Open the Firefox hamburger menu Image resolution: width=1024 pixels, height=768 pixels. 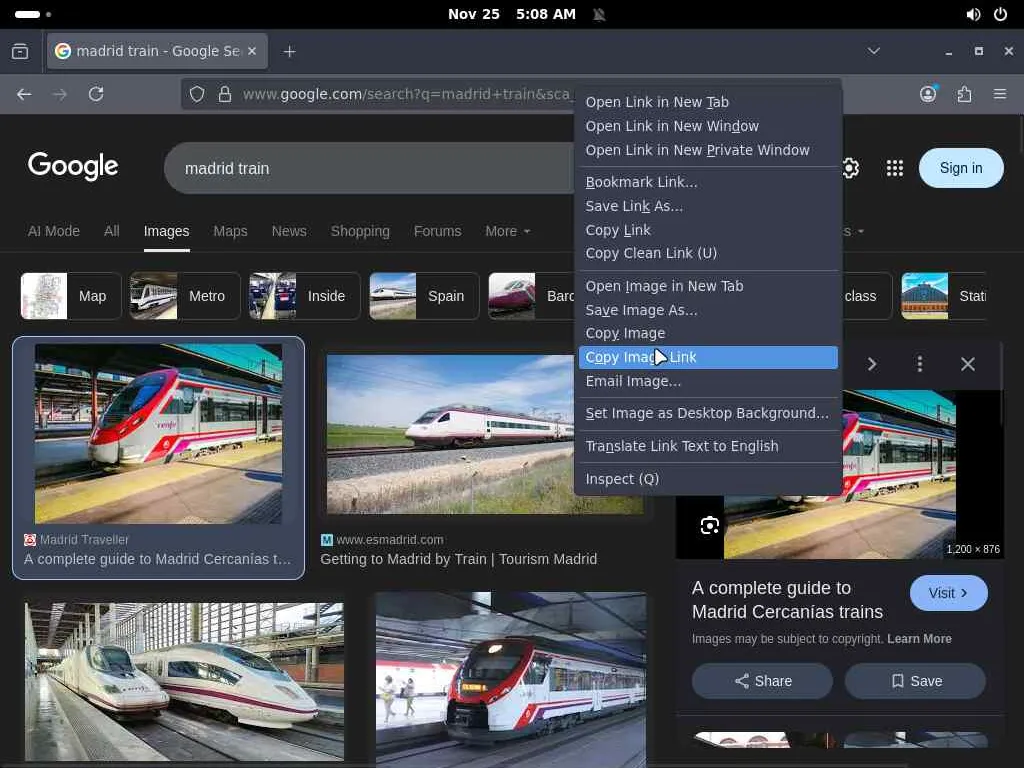(x=1000, y=94)
